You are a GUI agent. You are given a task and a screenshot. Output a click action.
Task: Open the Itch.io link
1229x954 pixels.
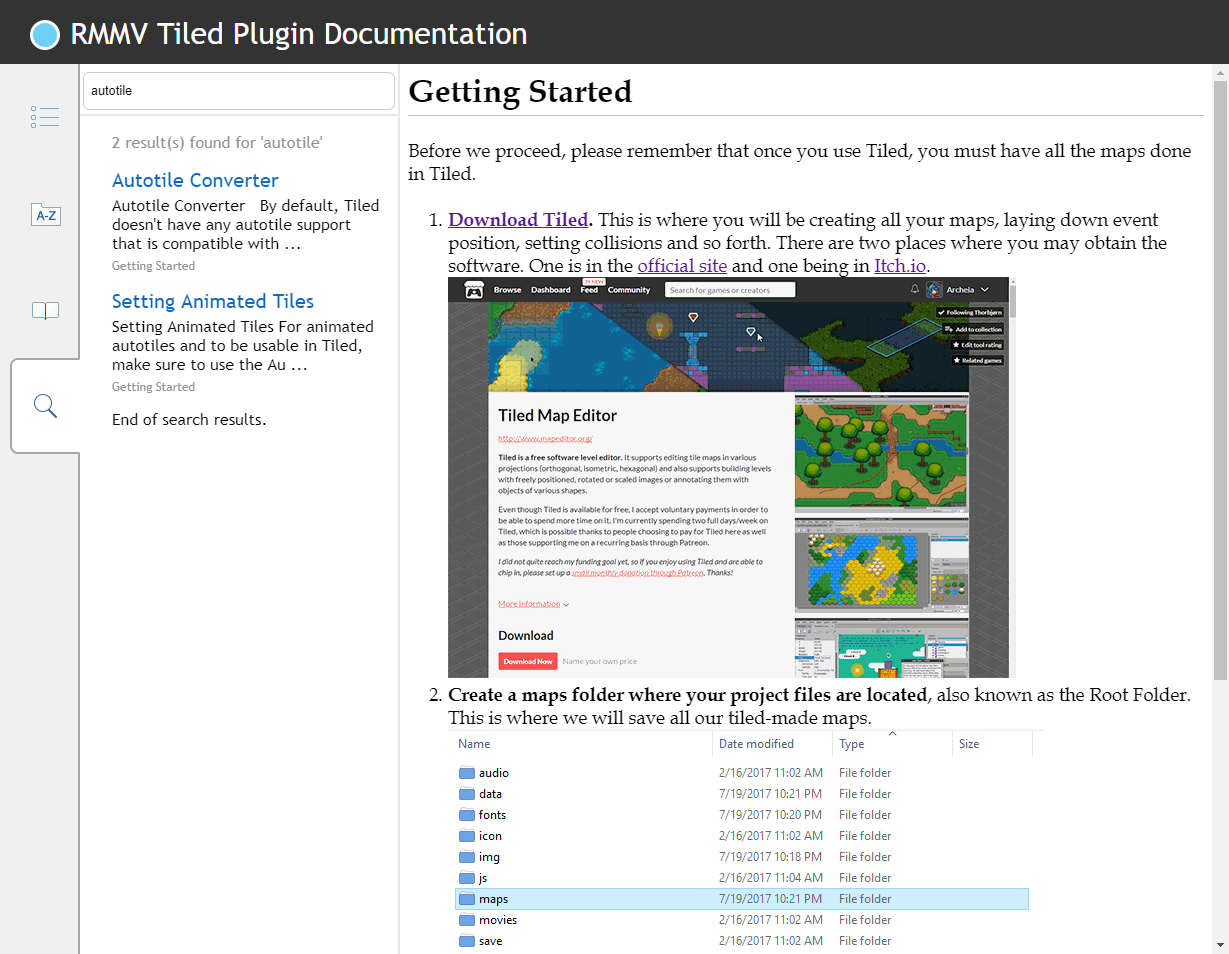pos(900,266)
